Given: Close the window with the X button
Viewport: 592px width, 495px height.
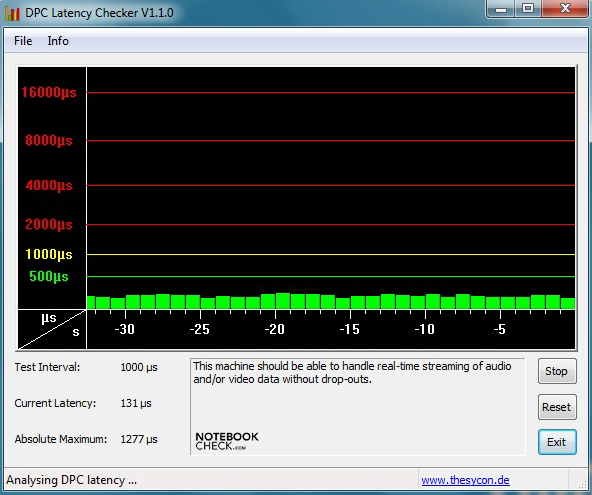Looking at the screenshot, I should 565,9.
